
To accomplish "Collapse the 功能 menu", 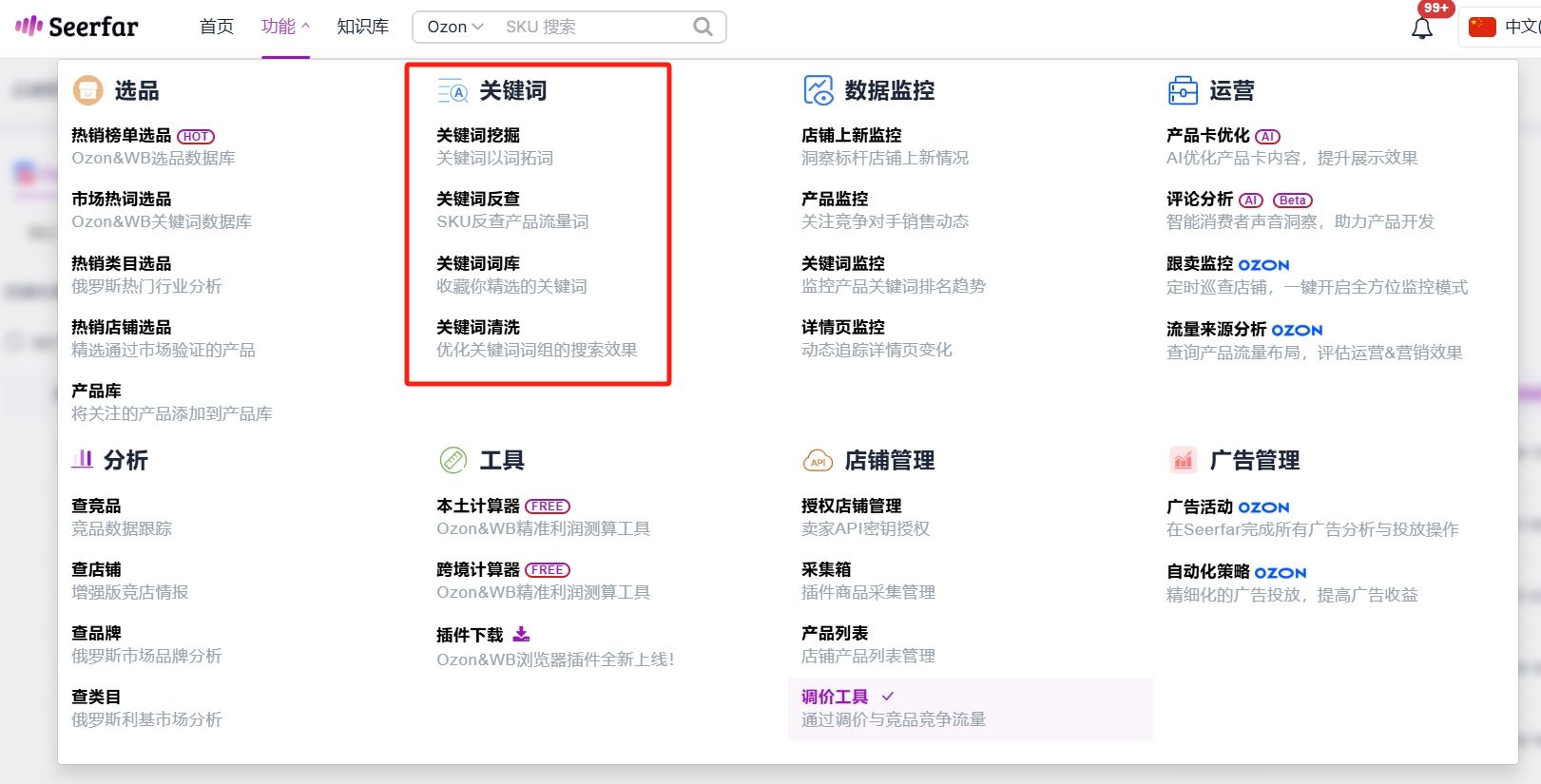I will 285,27.
